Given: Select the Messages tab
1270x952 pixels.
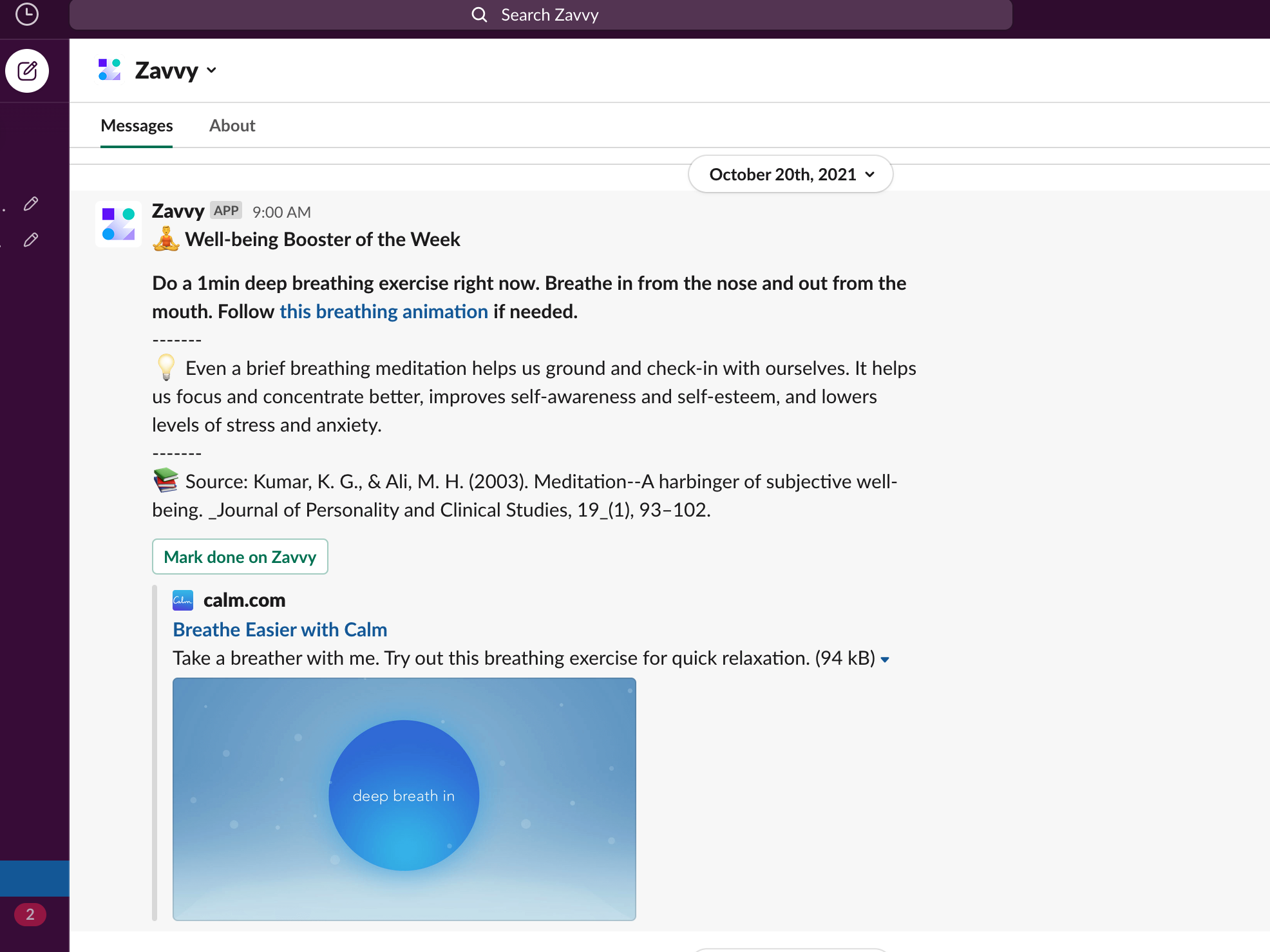Looking at the screenshot, I should pos(136,126).
